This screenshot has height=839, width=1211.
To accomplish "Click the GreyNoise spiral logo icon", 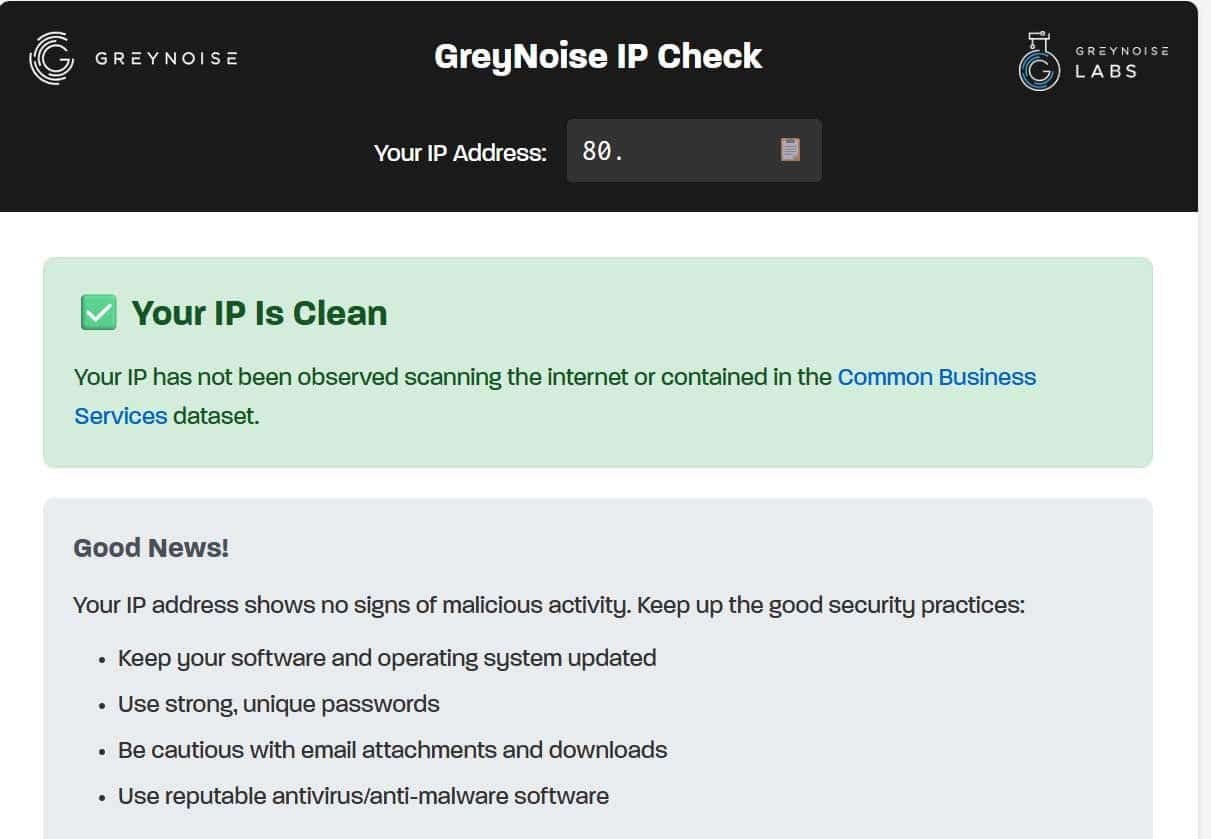I will (x=52, y=58).
